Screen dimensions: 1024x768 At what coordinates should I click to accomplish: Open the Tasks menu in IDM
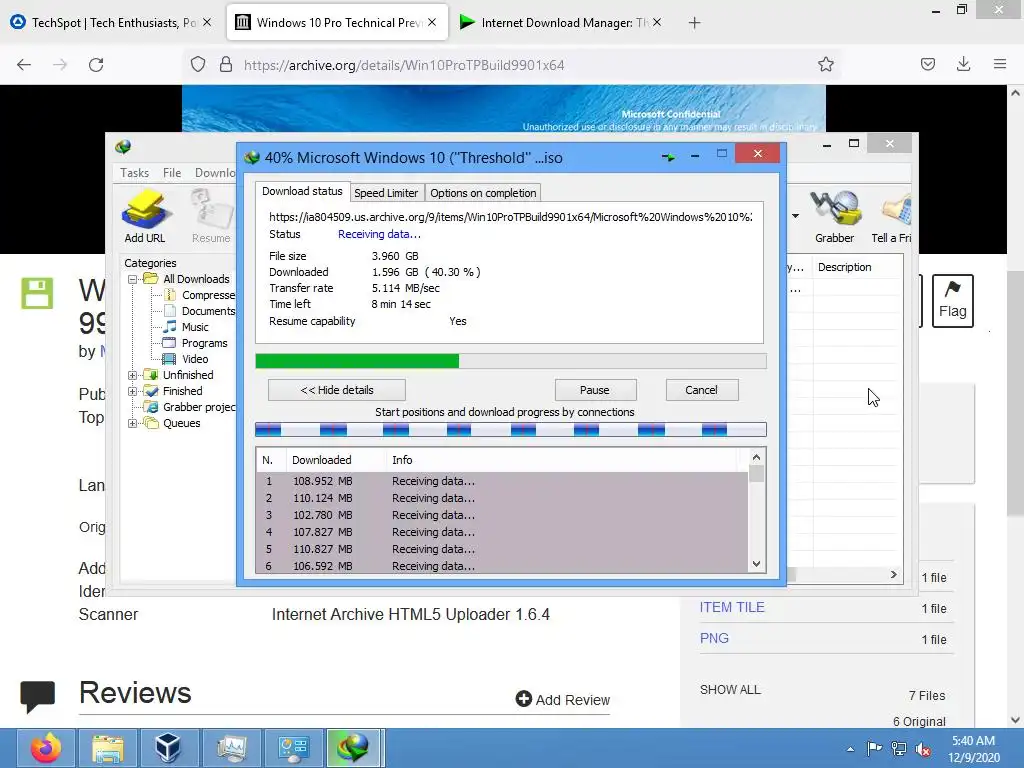135,172
